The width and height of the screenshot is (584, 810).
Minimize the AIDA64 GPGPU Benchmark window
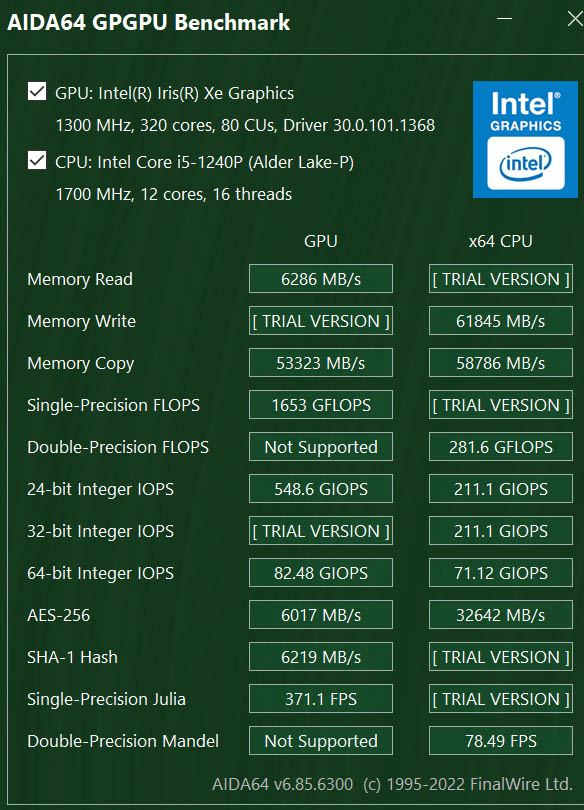point(504,19)
